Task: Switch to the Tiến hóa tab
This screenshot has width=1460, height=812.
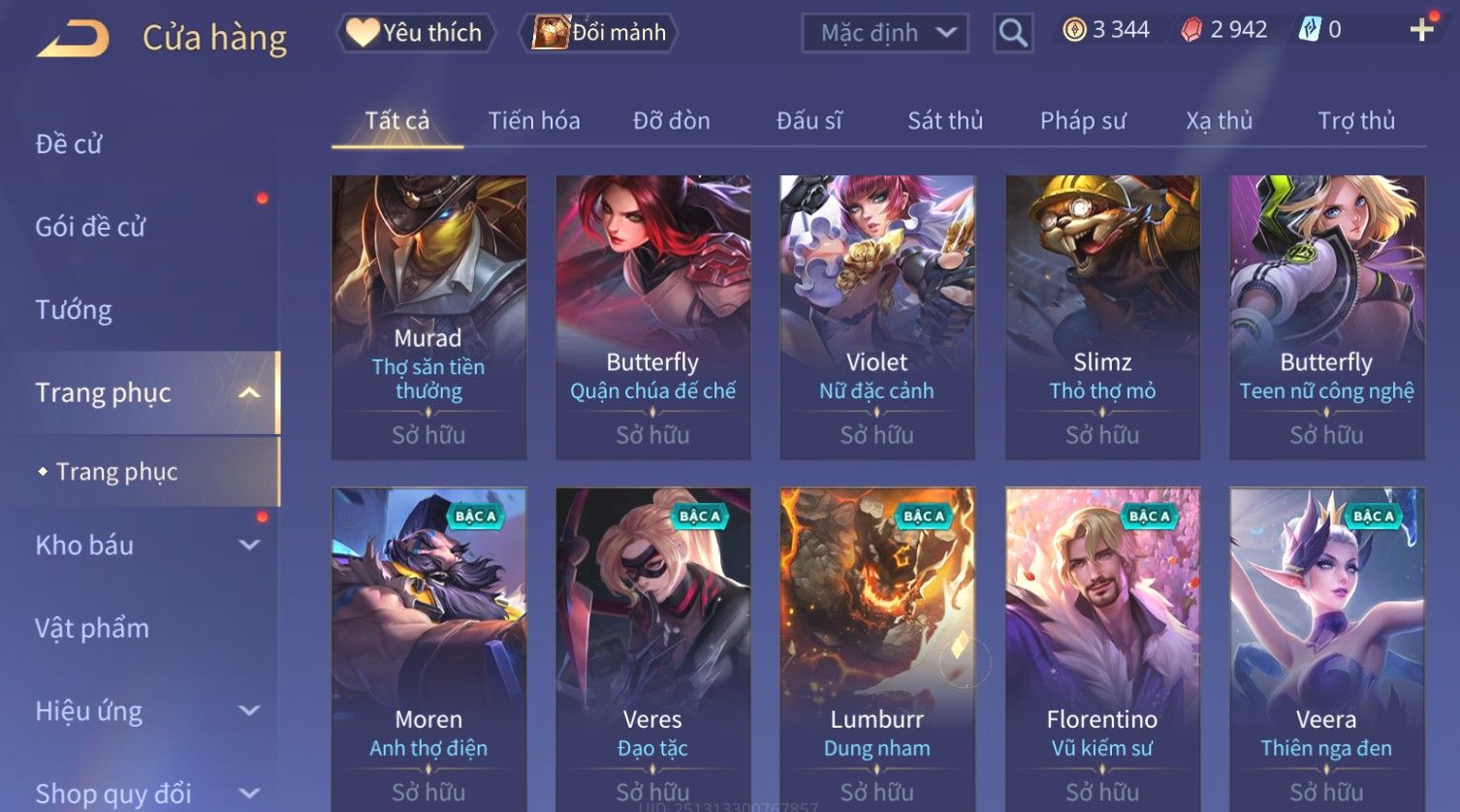Action: click(534, 120)
